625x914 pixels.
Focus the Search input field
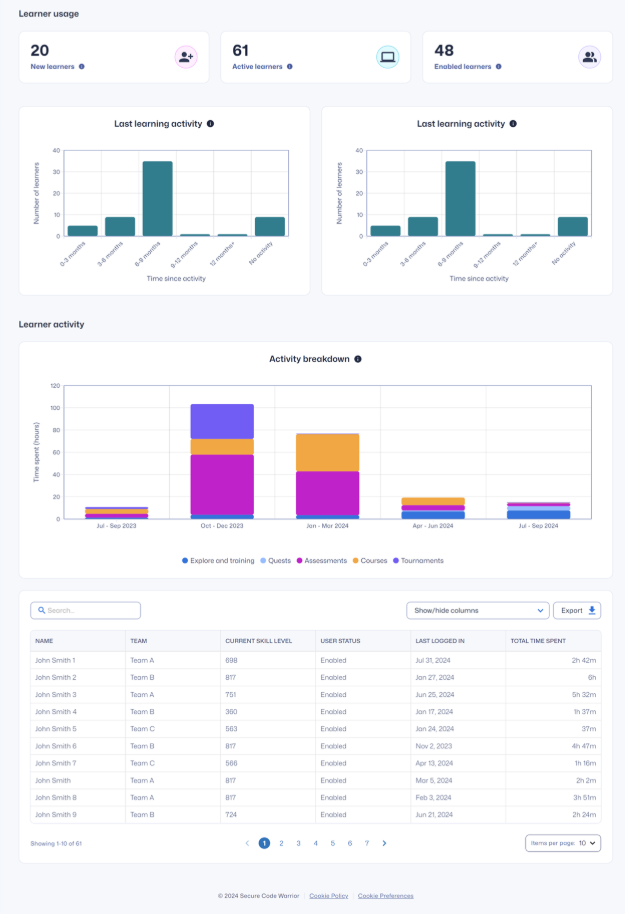[x=86, y=610]
